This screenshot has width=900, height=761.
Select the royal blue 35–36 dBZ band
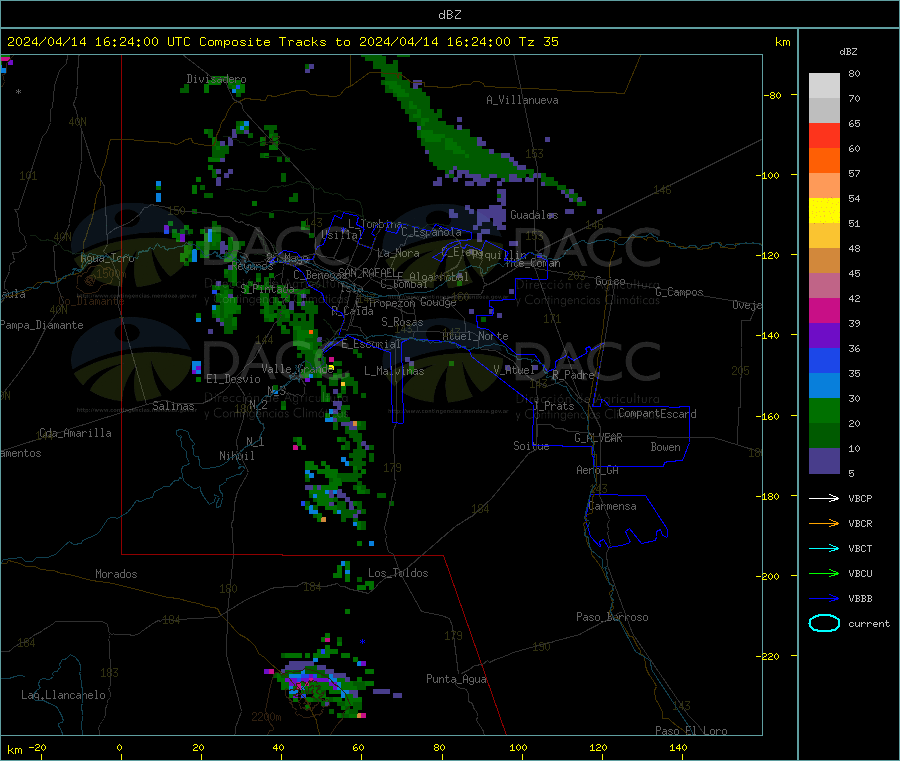824,360
